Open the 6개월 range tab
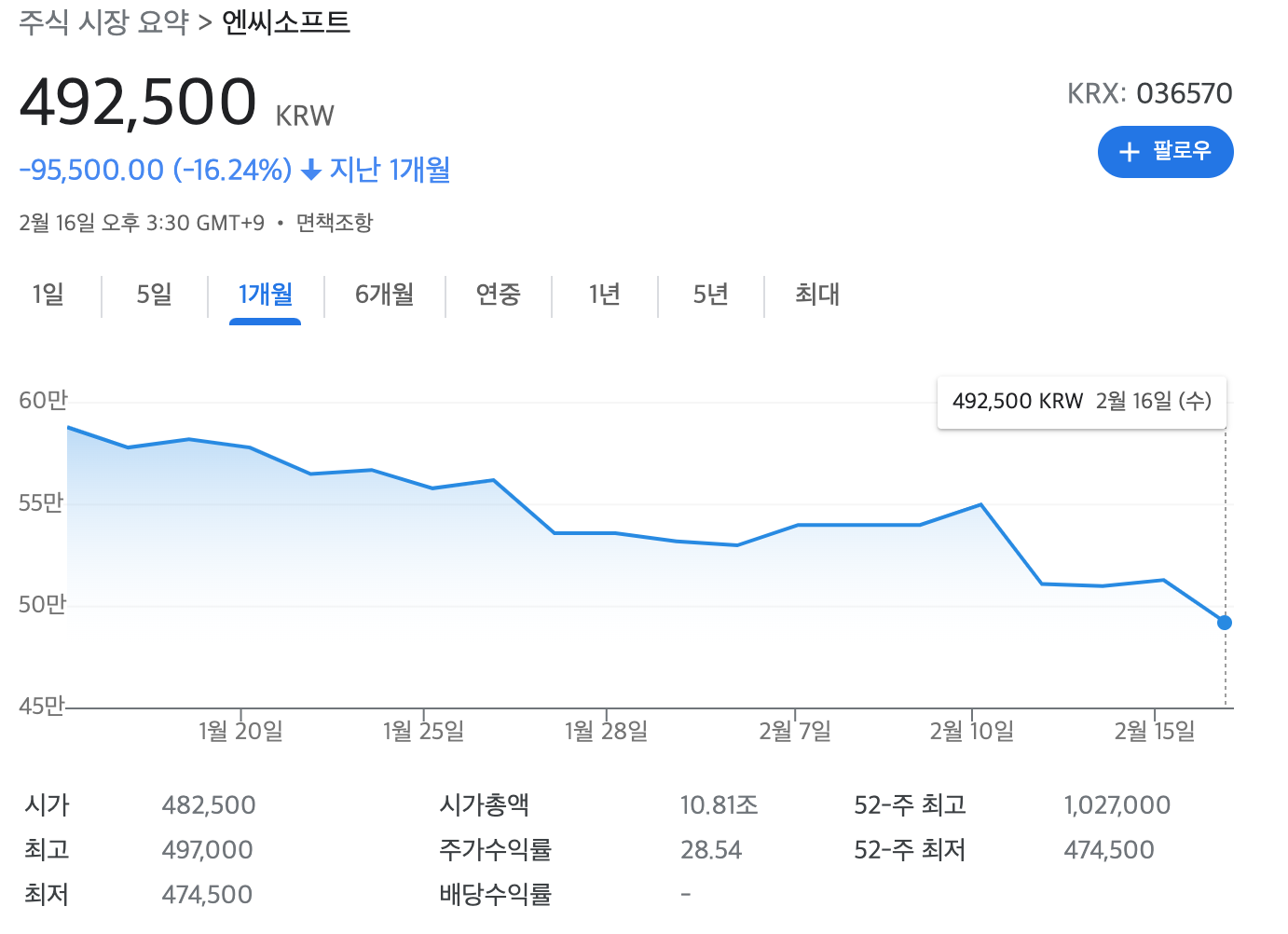Viewport: 1288px width, 934px height. pyautogui.click(x=385, y=295)
